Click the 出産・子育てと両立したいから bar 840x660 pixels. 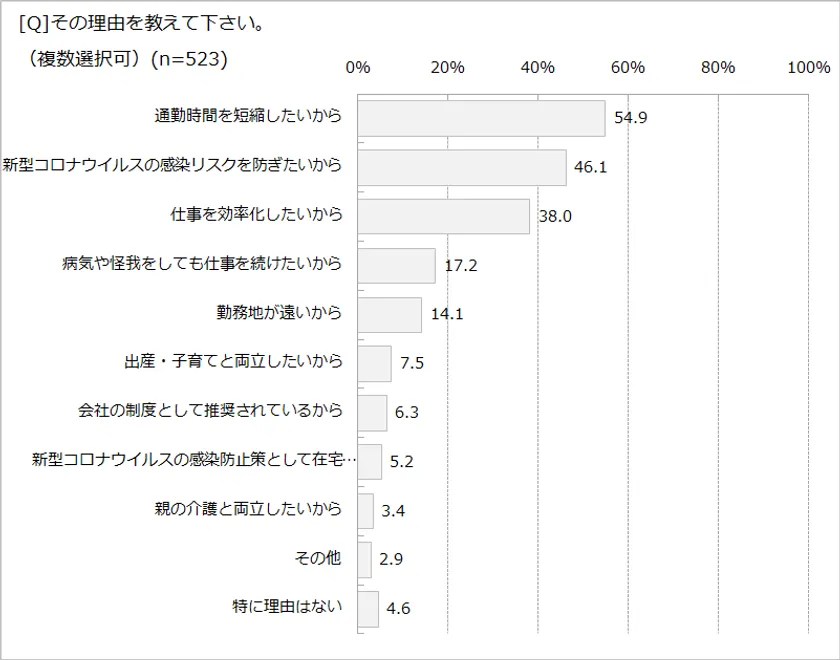point(374,363)
